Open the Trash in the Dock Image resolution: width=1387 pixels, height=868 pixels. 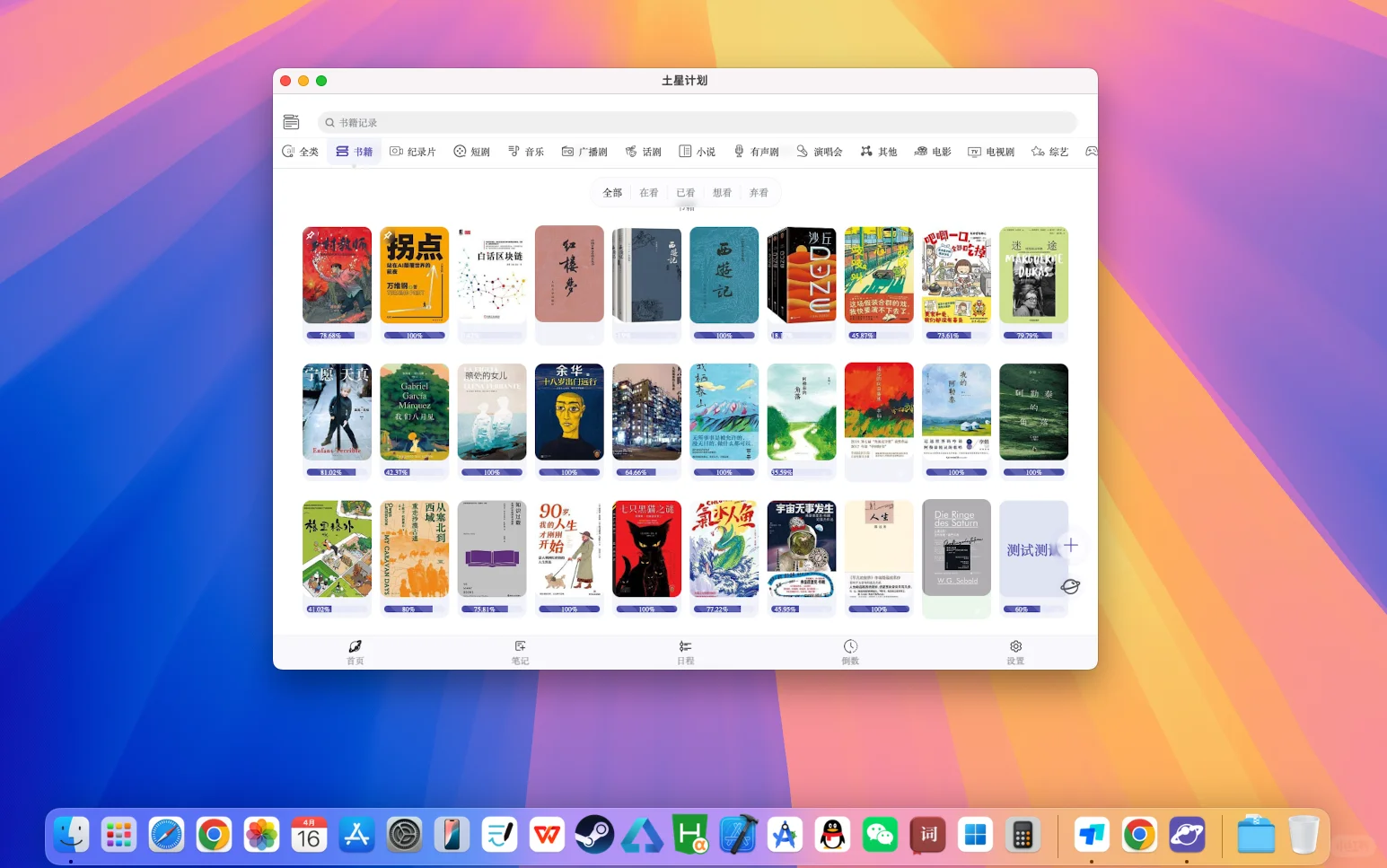1304,835
